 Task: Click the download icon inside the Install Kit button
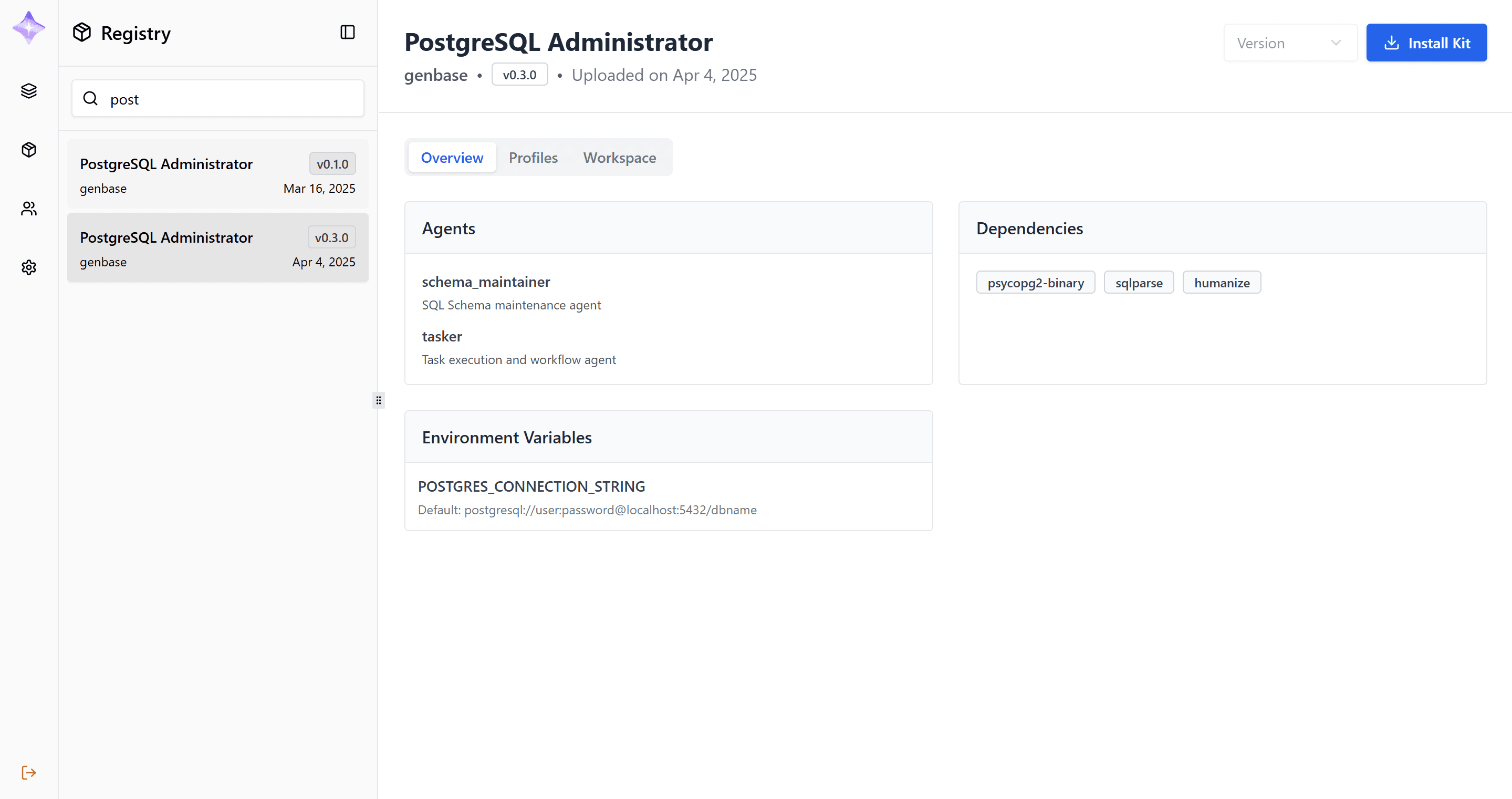[x=1392, y=43]
